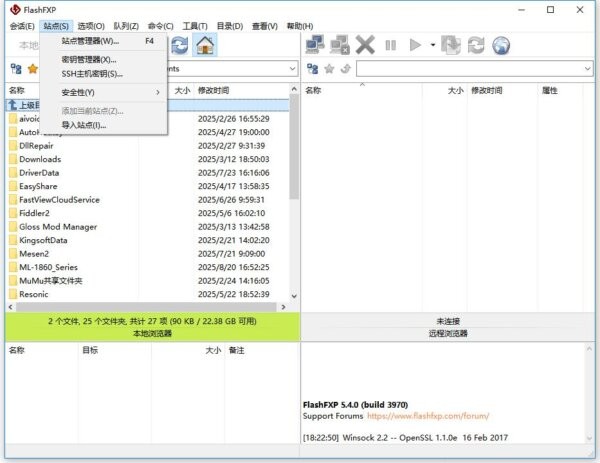
Task: Choose 密钥管理器(X)... menu entry
Action: [103, 59]
